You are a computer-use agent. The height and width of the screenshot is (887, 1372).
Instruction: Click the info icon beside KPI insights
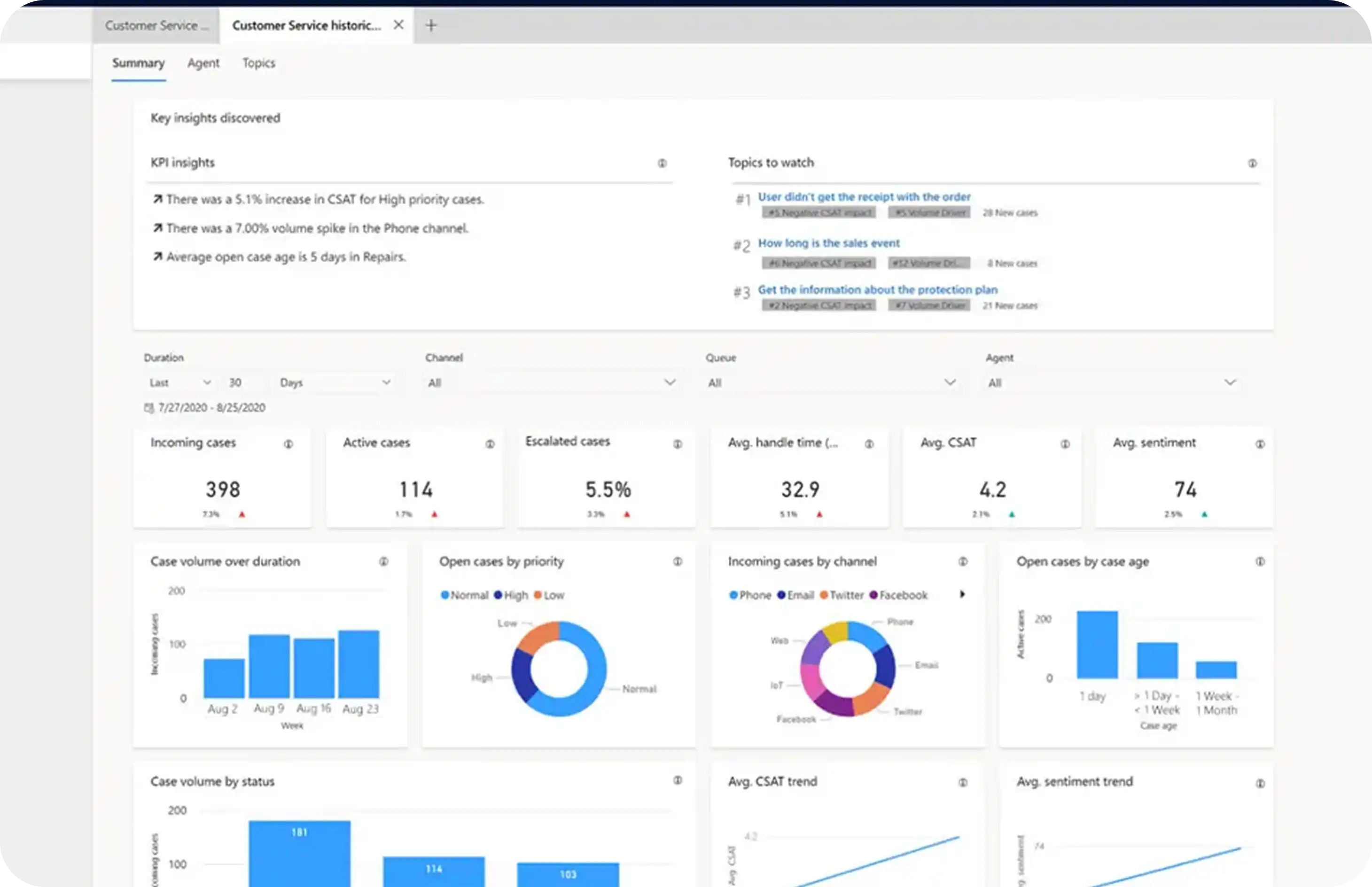point(662,163)
